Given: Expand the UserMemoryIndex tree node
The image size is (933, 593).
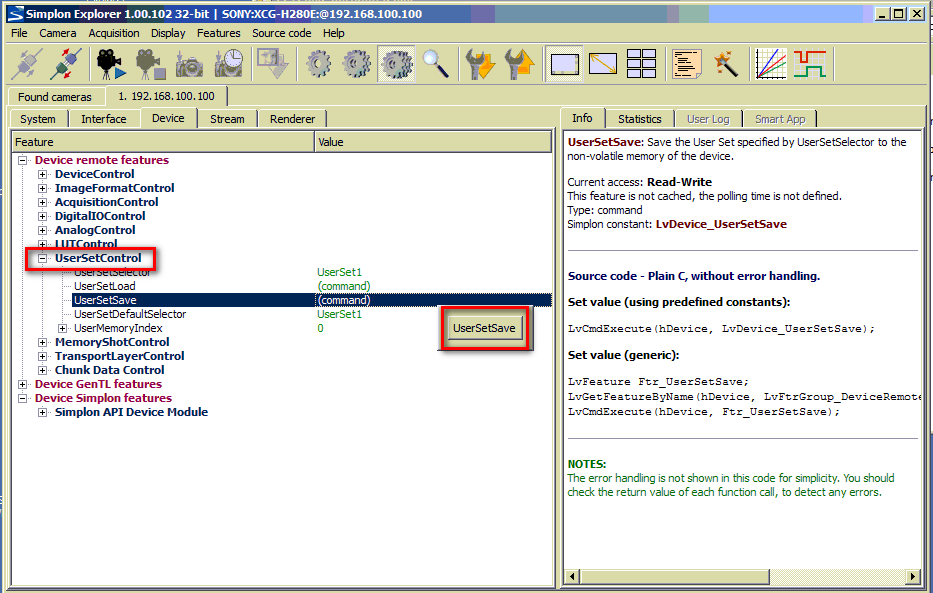Looking at the screenshot, I should 63,328.
